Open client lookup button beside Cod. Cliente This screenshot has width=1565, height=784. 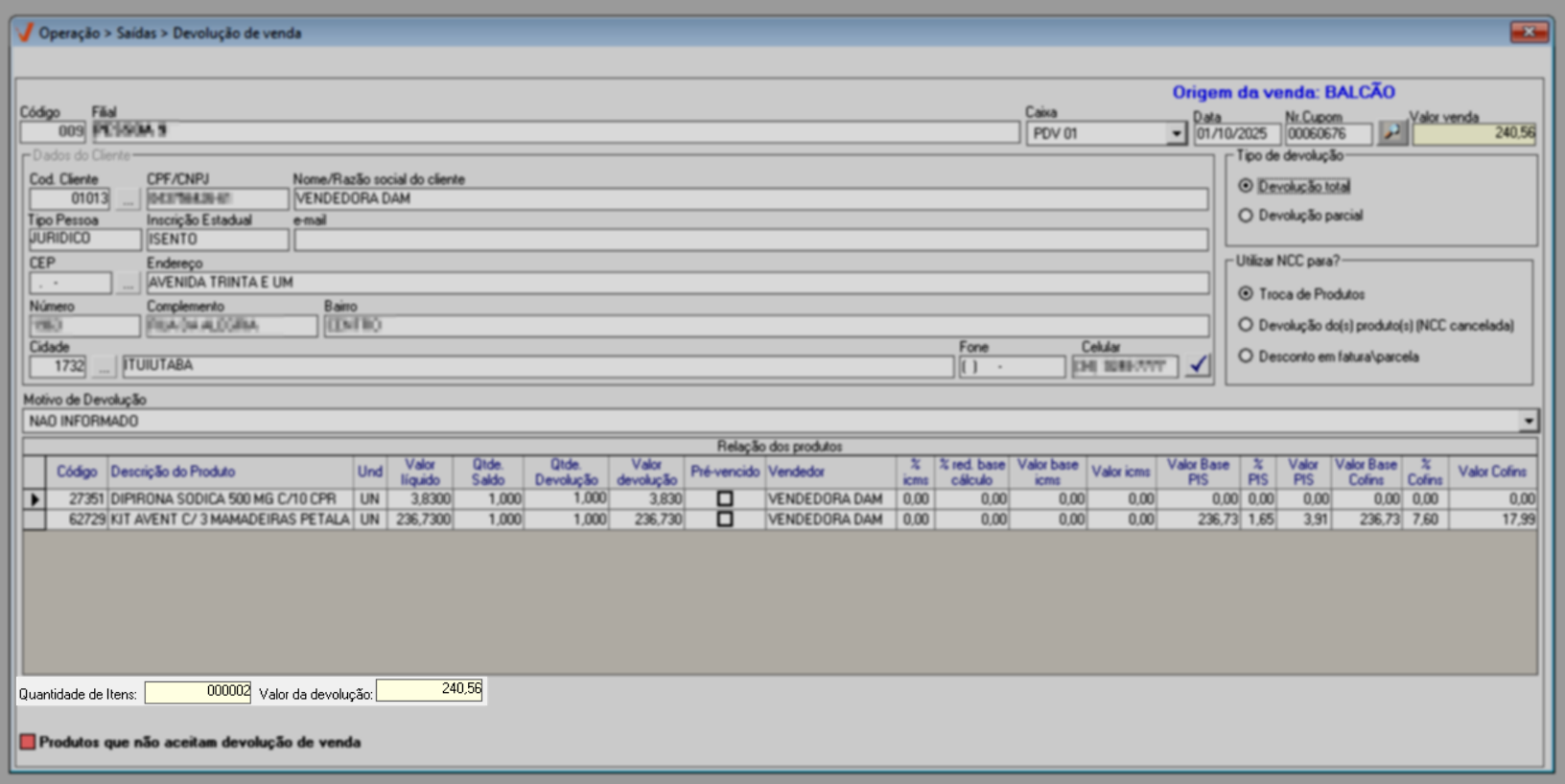tap(128, 199)
